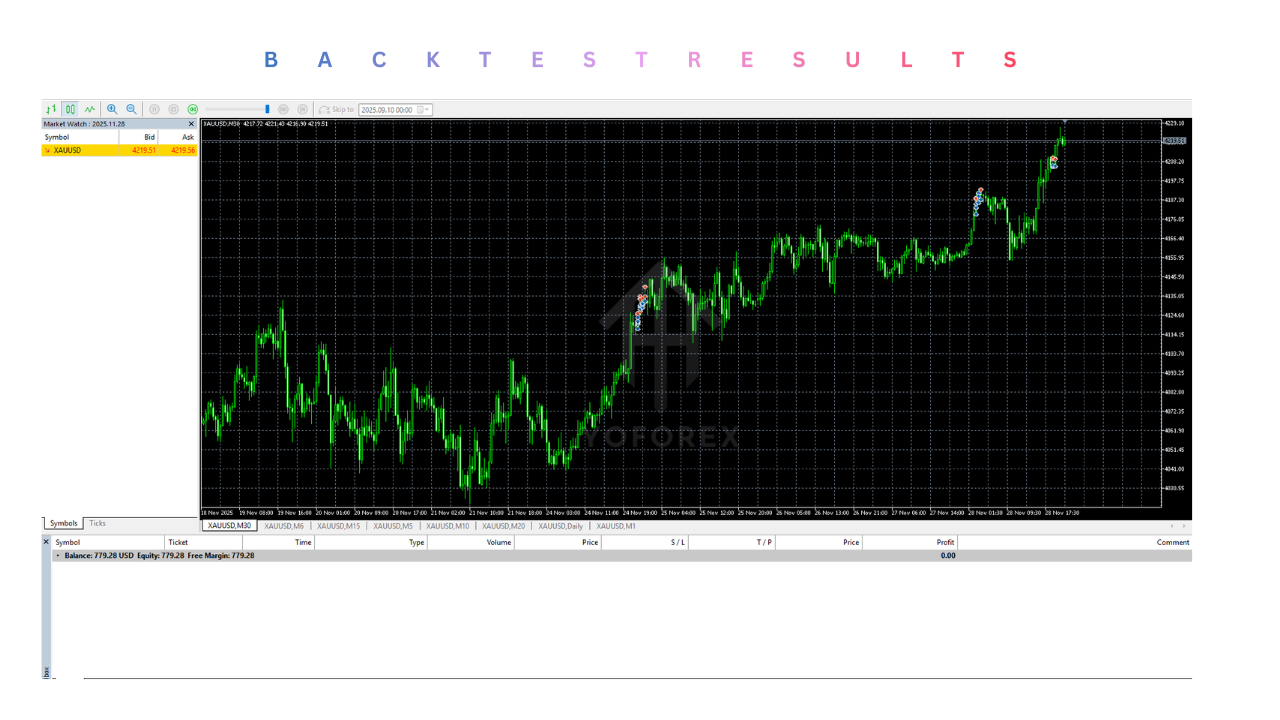Stop the backtest with the stop icon
The width and height of the screenshot is (1280, 720).
(x=173, y=109)
